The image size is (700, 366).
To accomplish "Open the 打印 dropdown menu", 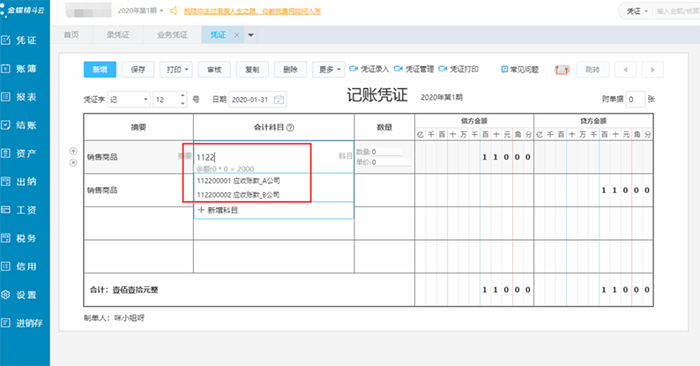I will [176, 70].
